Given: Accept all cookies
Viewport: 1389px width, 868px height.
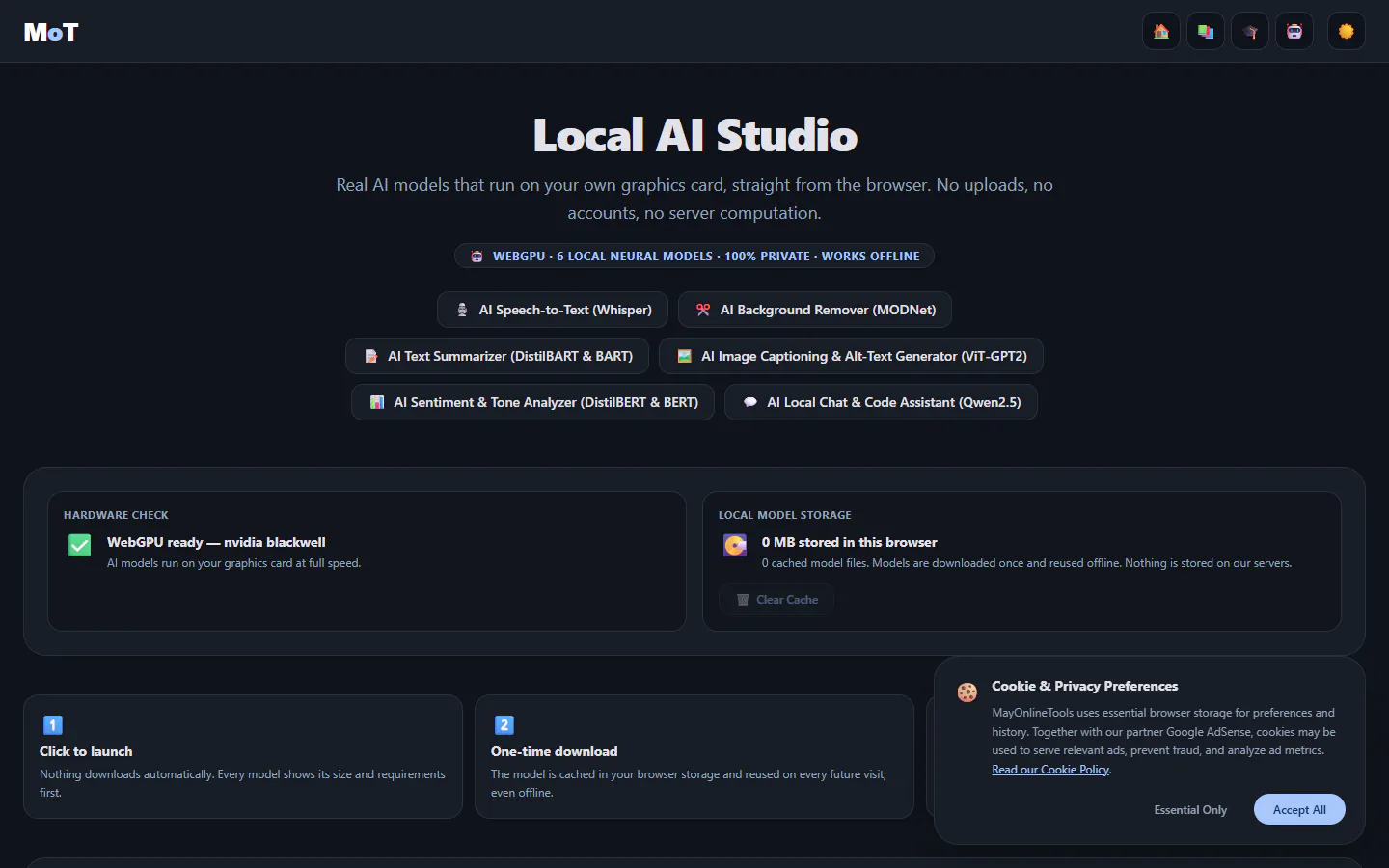Looking at the screenshot, I should click(1299, 810).
